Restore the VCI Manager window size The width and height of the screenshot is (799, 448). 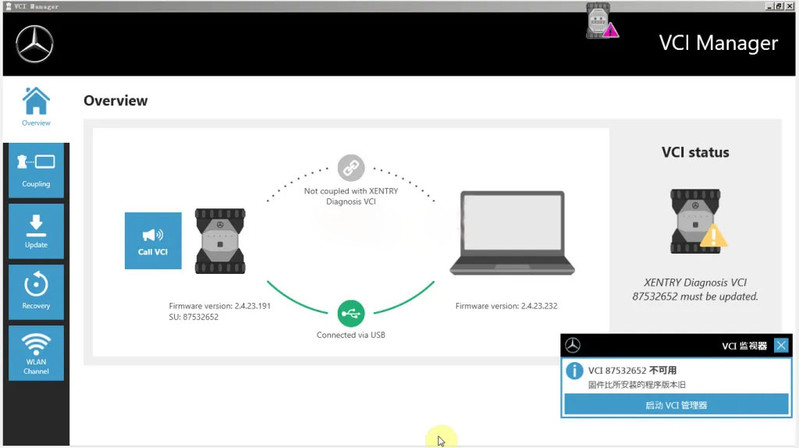click(778, 6)
